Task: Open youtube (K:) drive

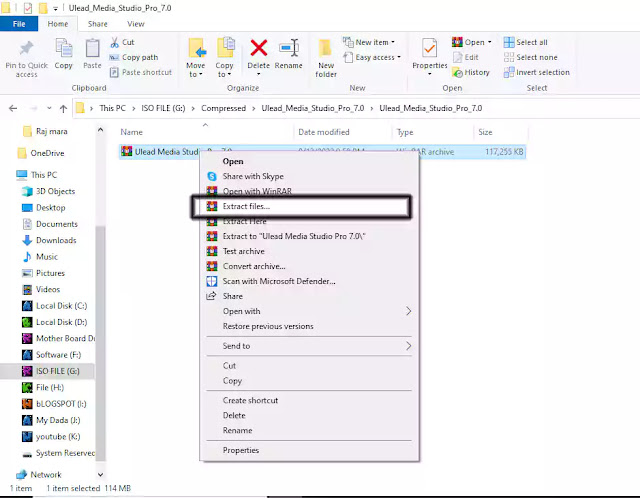Action: click(x=51, y=437)
